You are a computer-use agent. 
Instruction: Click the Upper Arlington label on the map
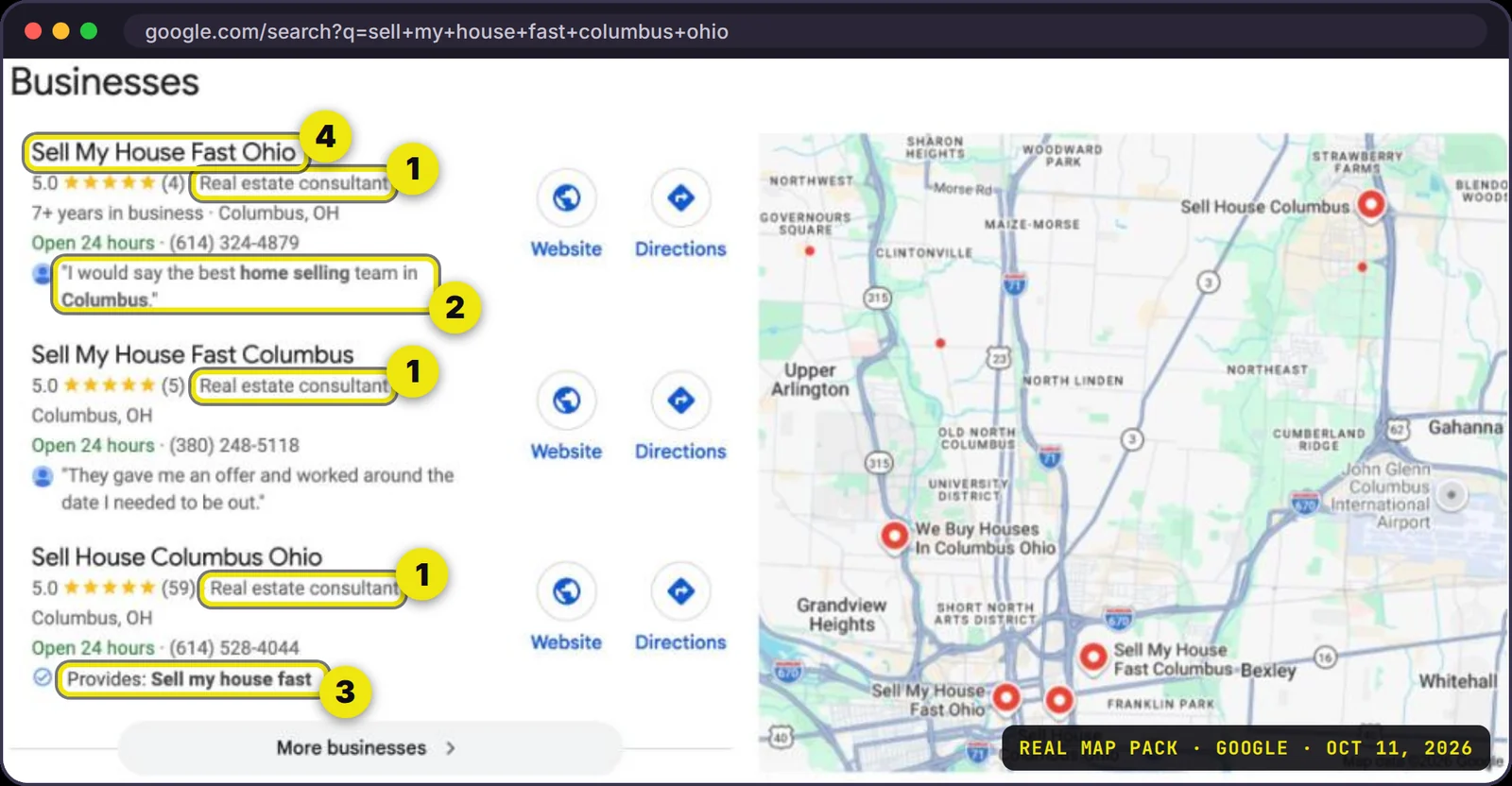point(810,380)
